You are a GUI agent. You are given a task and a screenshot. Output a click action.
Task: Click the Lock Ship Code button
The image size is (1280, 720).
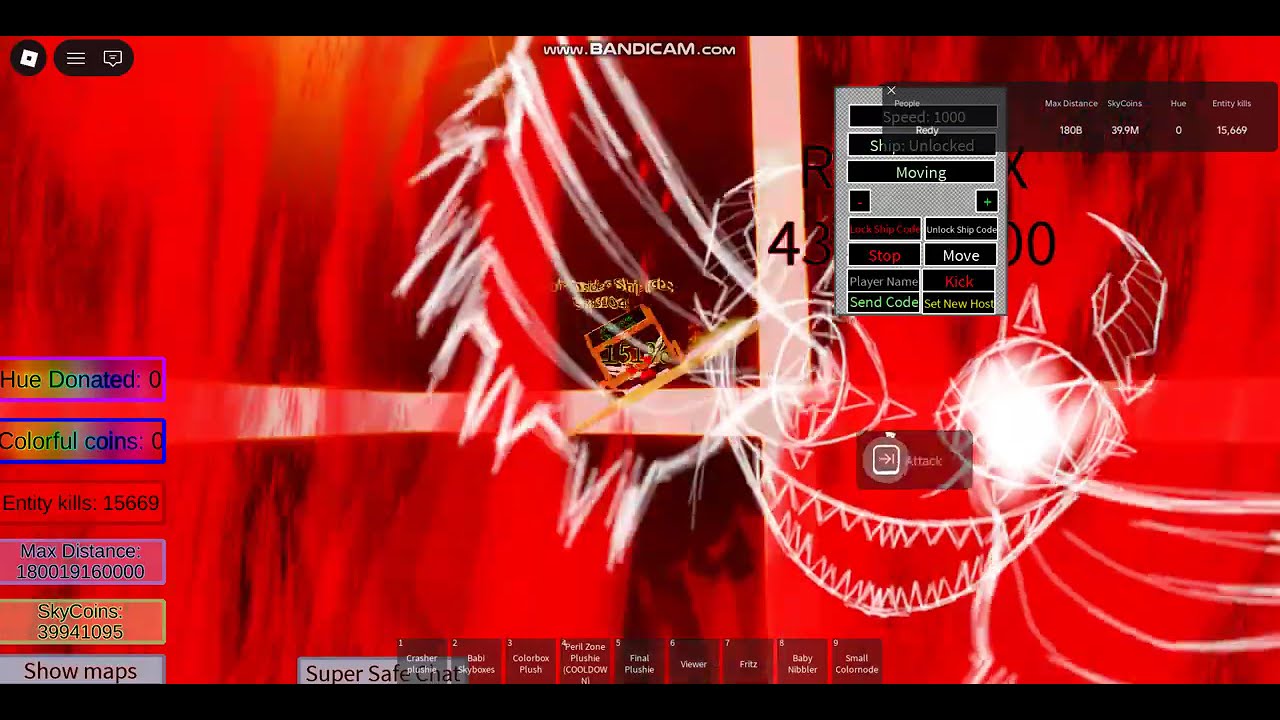[x=884, y=229]
